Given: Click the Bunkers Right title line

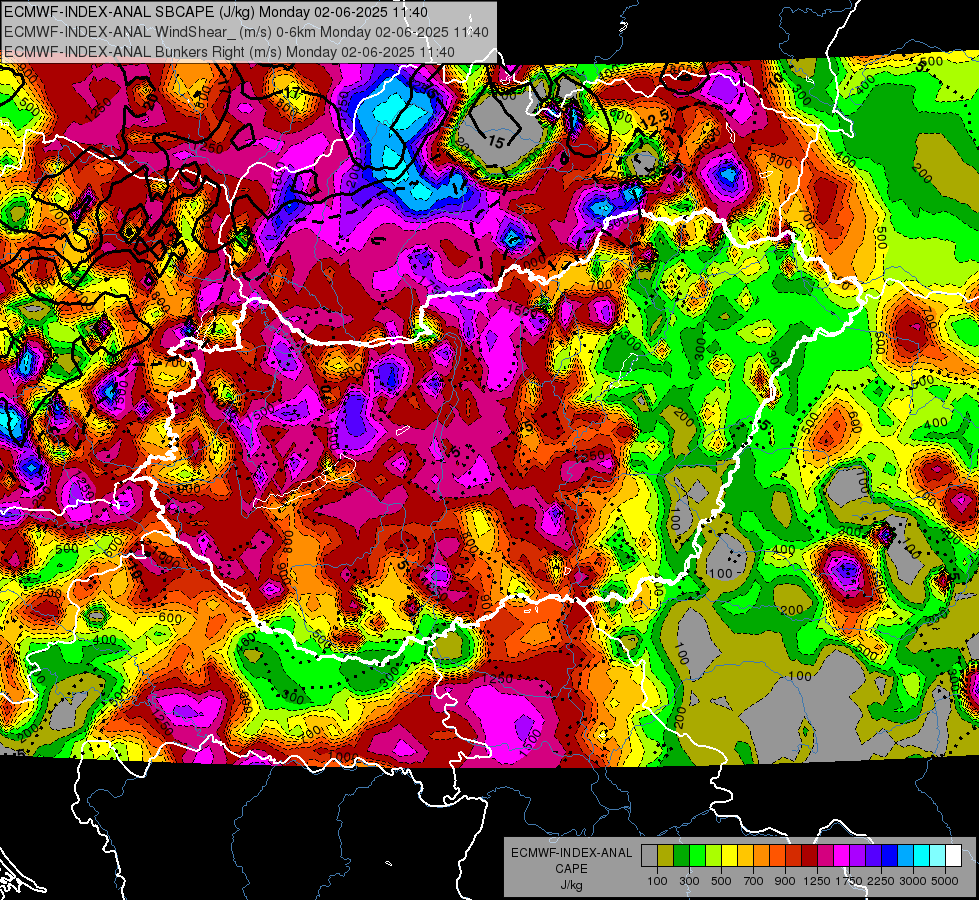Looking at the screenshot, I should [x=229, y=52].
